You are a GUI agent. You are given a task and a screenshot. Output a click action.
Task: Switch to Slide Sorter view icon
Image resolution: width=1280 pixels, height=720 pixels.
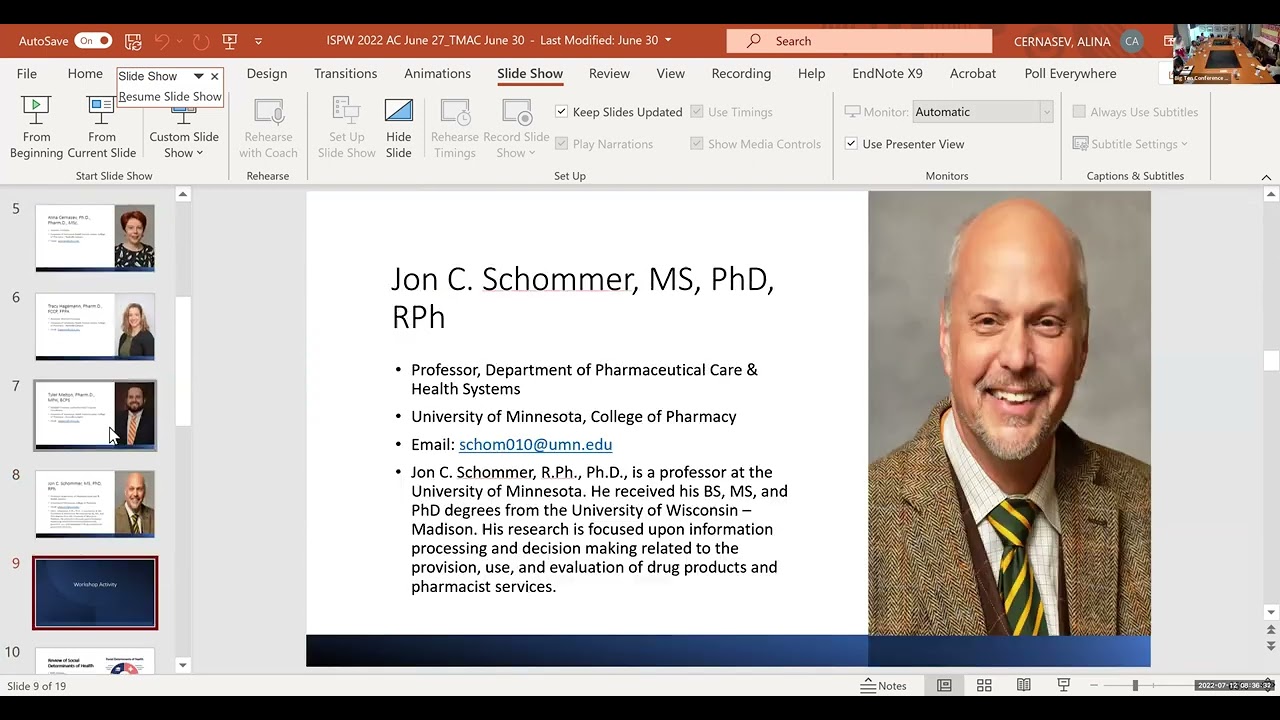click(984, 686)
